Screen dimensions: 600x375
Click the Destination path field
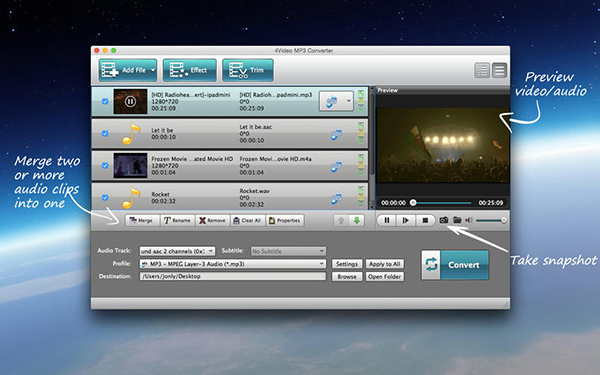(x=233, y=276)
